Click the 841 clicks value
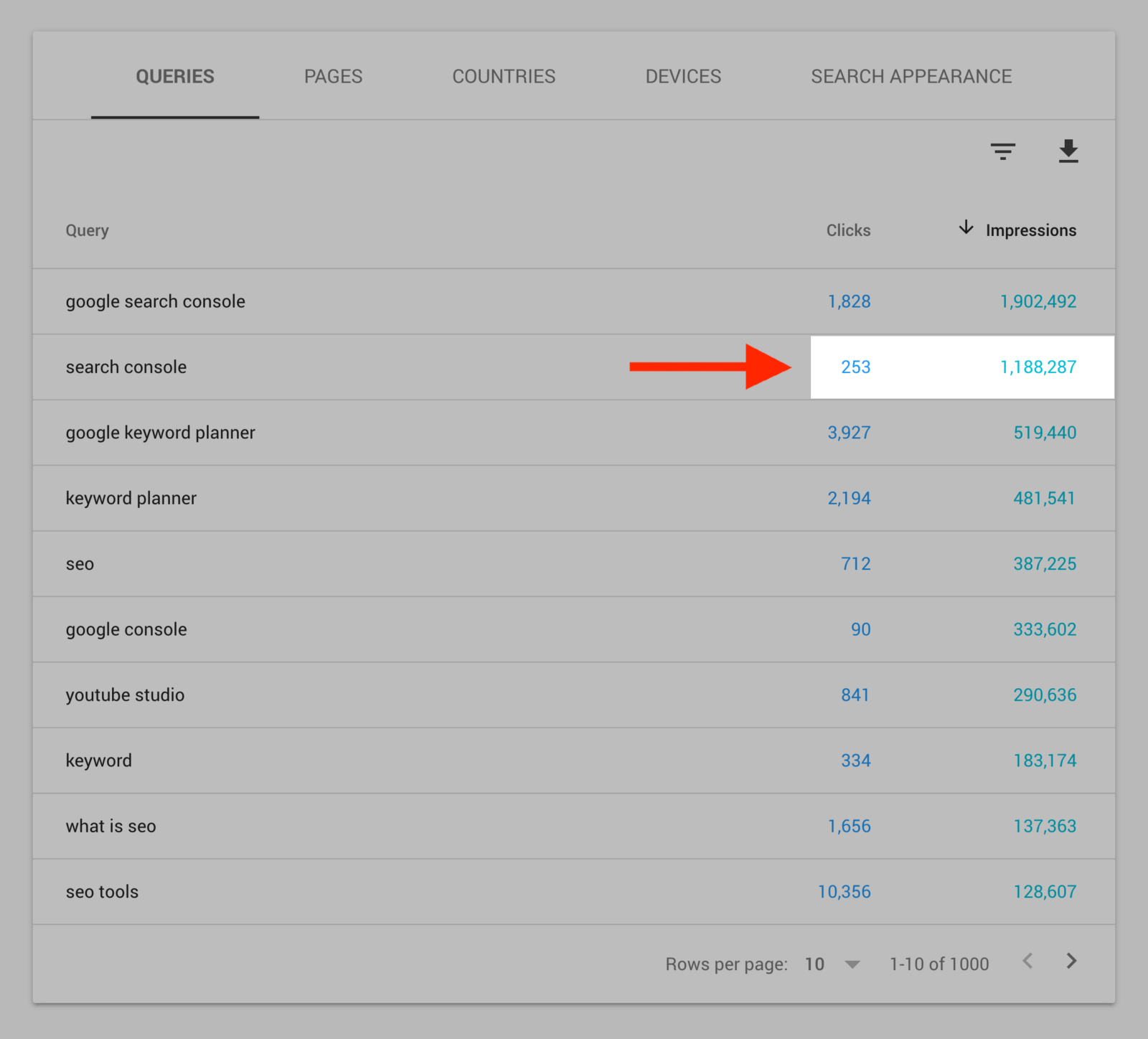 click(855, 695)
